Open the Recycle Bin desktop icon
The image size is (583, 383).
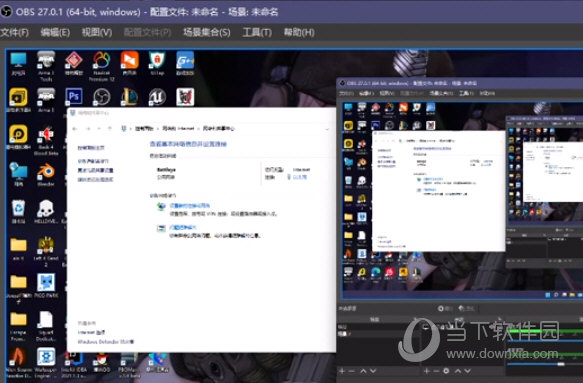[18, 211]
